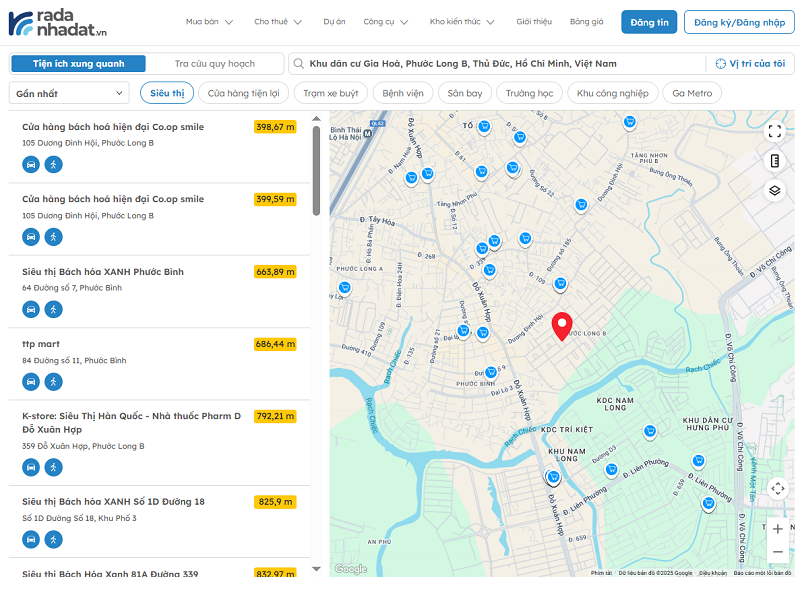Click the Đăng tin button
800x589 pixels.
click(x=649, y=22)
